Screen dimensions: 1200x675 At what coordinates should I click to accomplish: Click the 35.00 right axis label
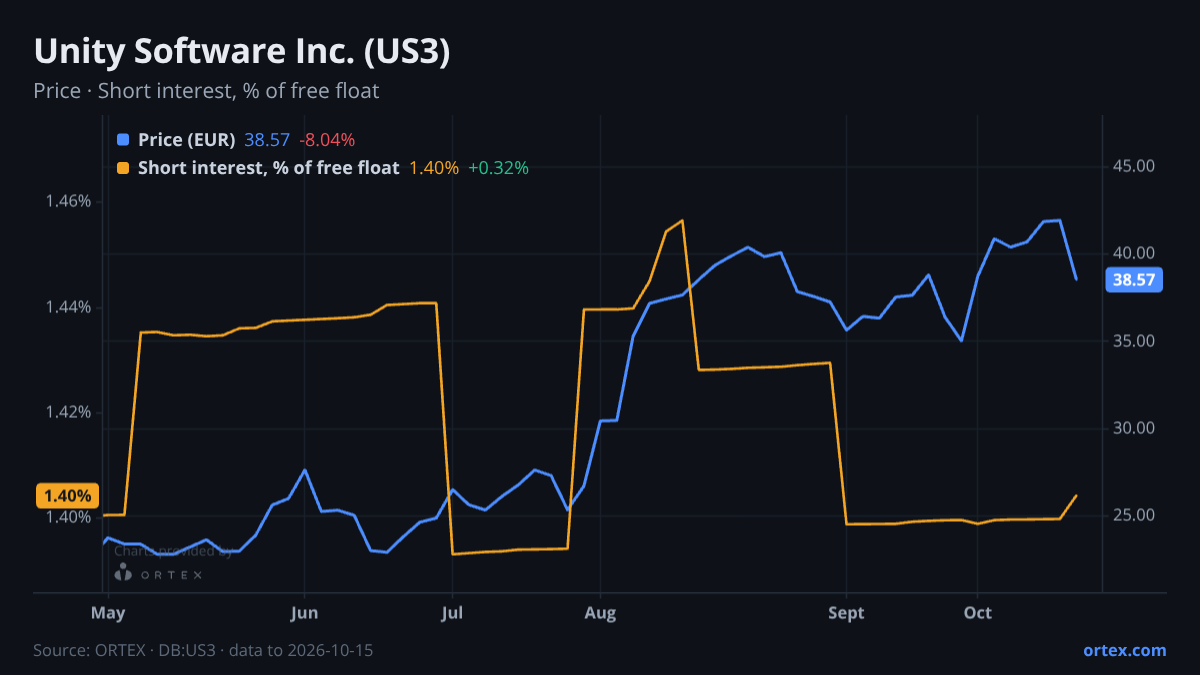tap(1134, 341)
